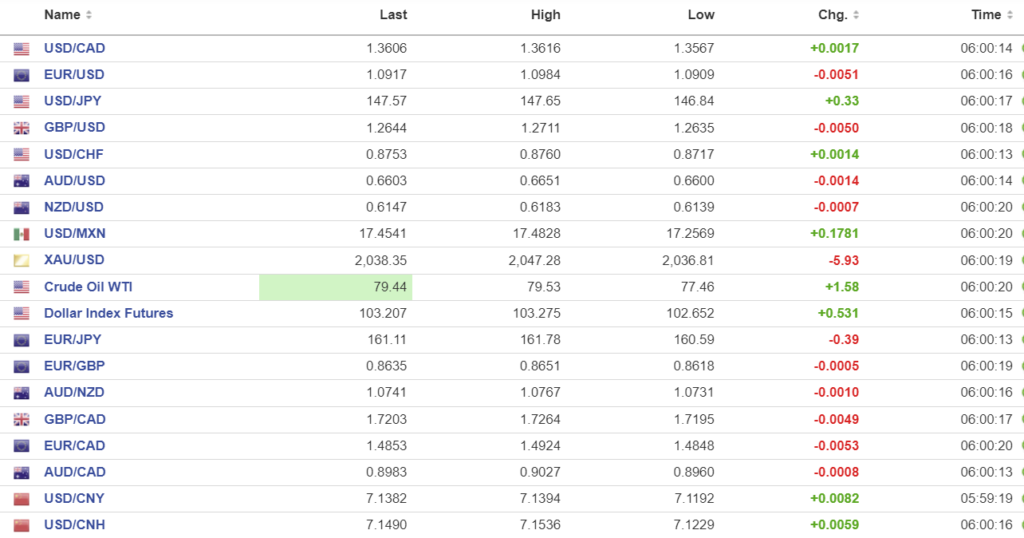Click the highlighted Crude Oil last price 79.44
This screenshot has height=538, width=1024.
(390, 287)
